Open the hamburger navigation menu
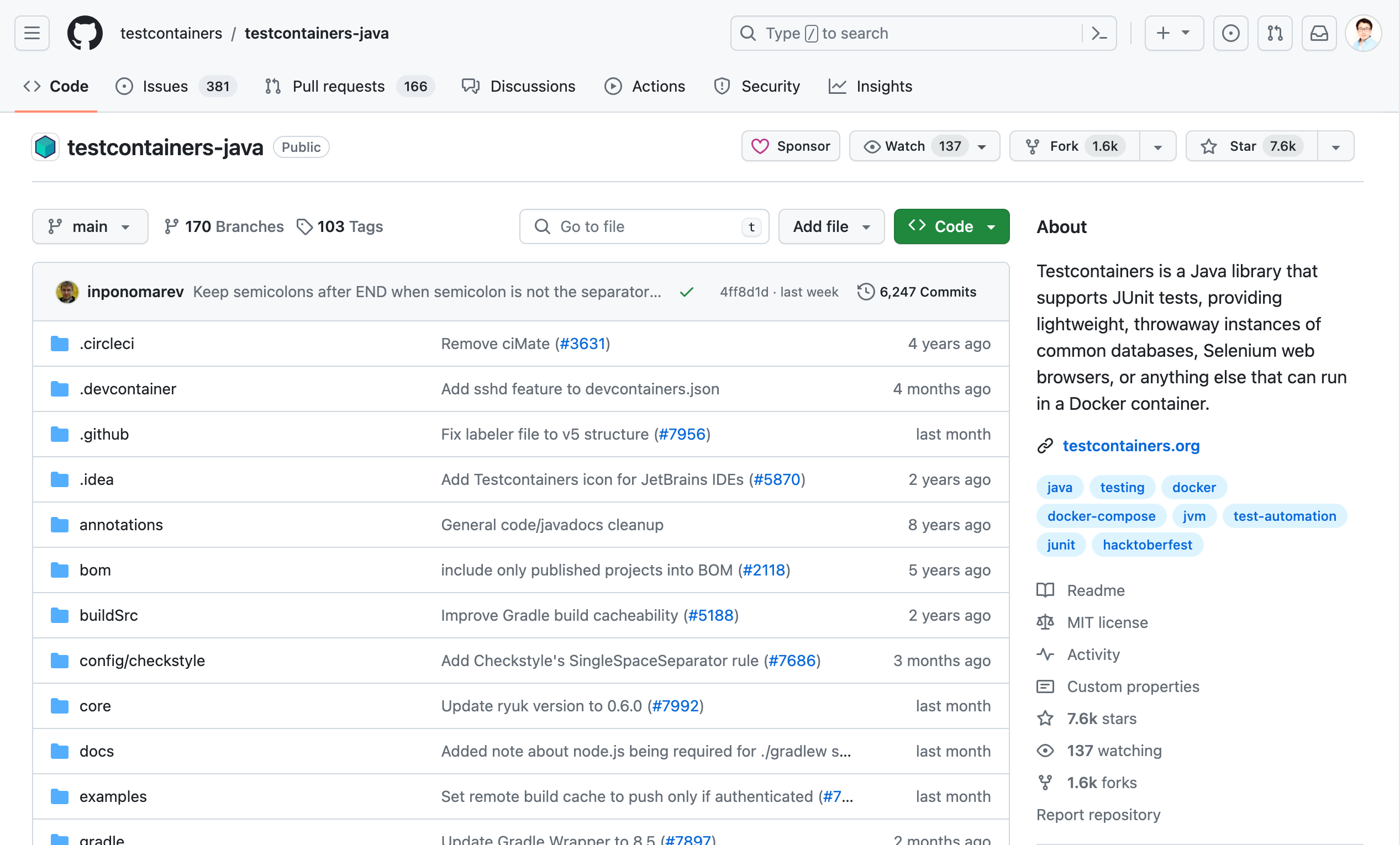This screenshot has height=845, width=1400. tap(32, 33)
